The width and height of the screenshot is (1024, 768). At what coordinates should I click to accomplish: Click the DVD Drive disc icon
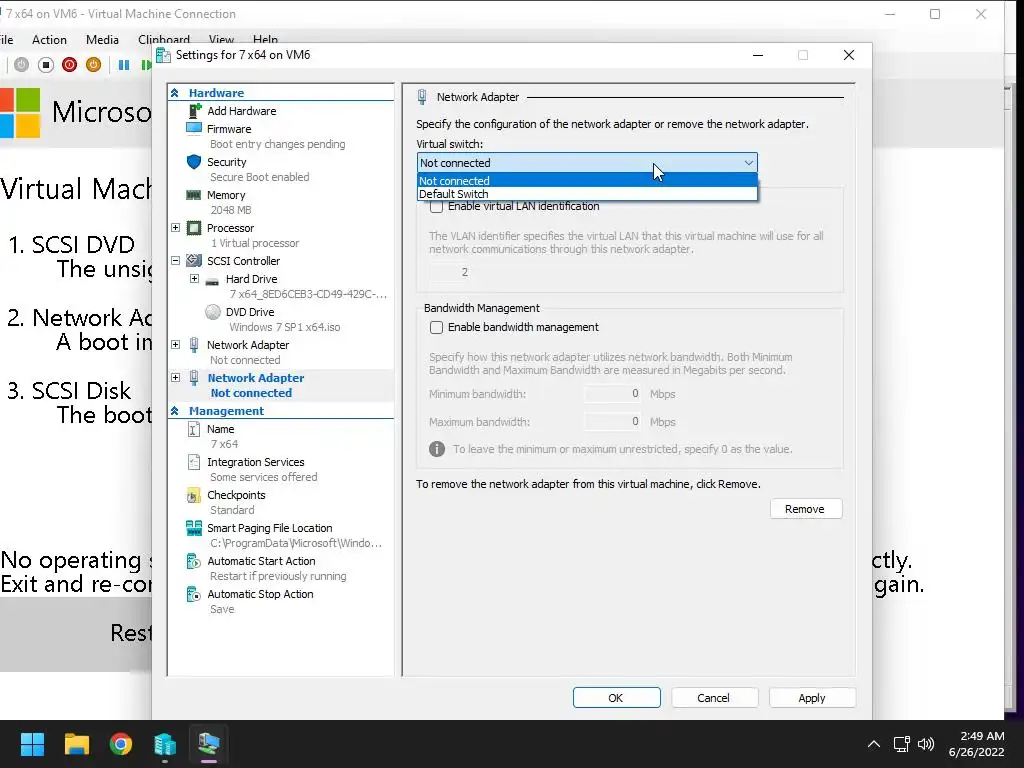213,312
